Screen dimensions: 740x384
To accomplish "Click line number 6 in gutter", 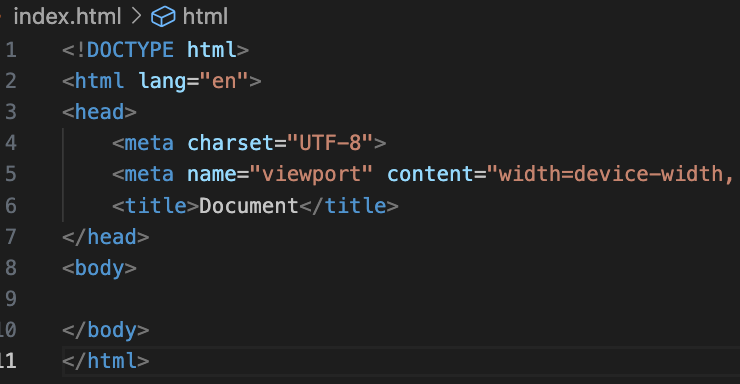I will (11, 206).
